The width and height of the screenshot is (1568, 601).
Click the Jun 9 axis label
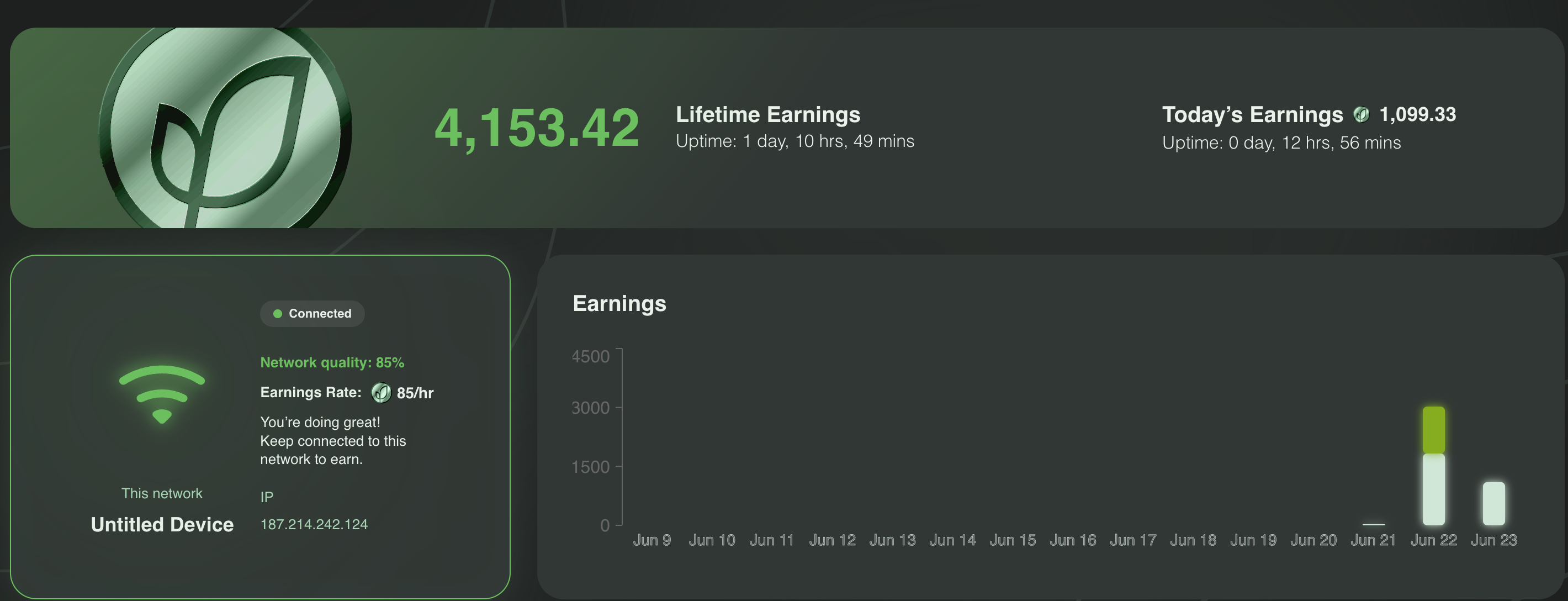[651, 540]
